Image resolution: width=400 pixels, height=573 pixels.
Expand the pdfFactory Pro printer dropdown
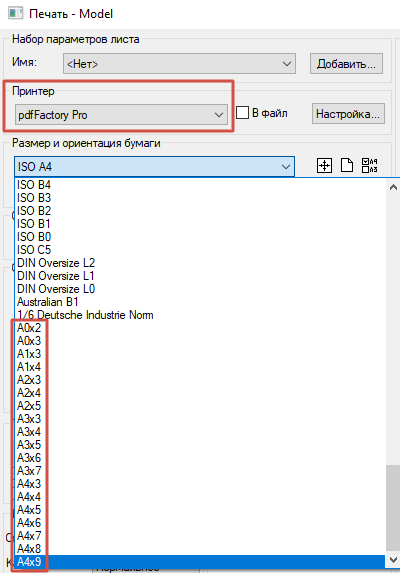point(121,115)
